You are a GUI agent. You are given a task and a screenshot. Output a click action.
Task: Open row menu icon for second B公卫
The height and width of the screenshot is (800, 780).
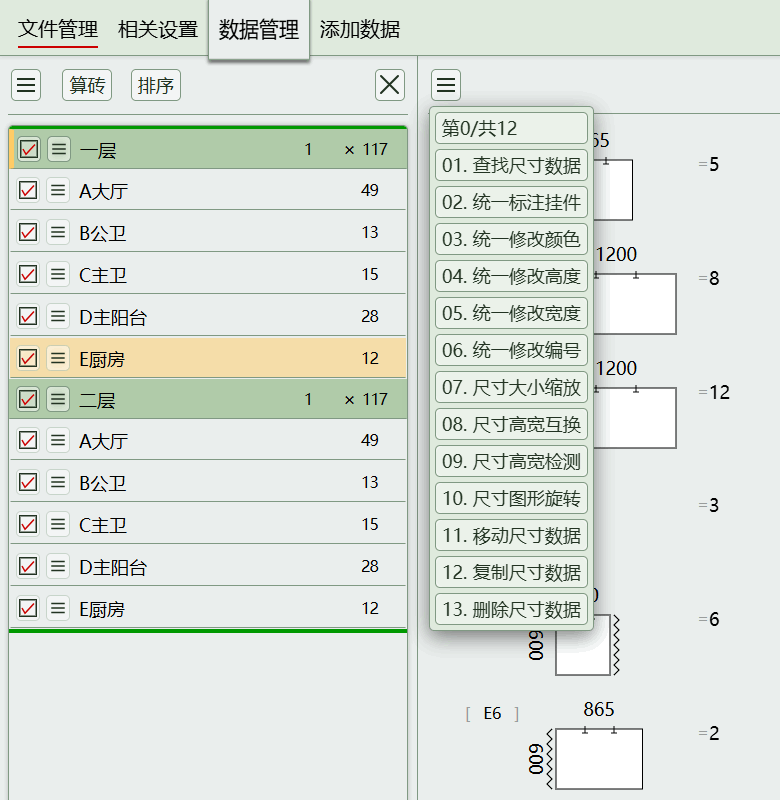tap(58, 482)
